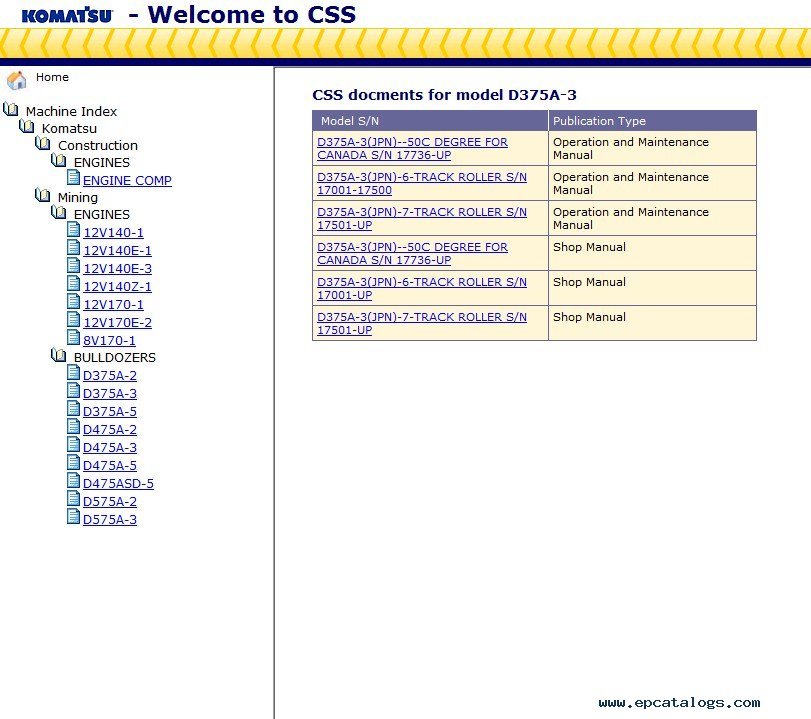This screenshot has height=719, width=811.
Task: Collapse the Mining book icon
Action: (43, 195)
